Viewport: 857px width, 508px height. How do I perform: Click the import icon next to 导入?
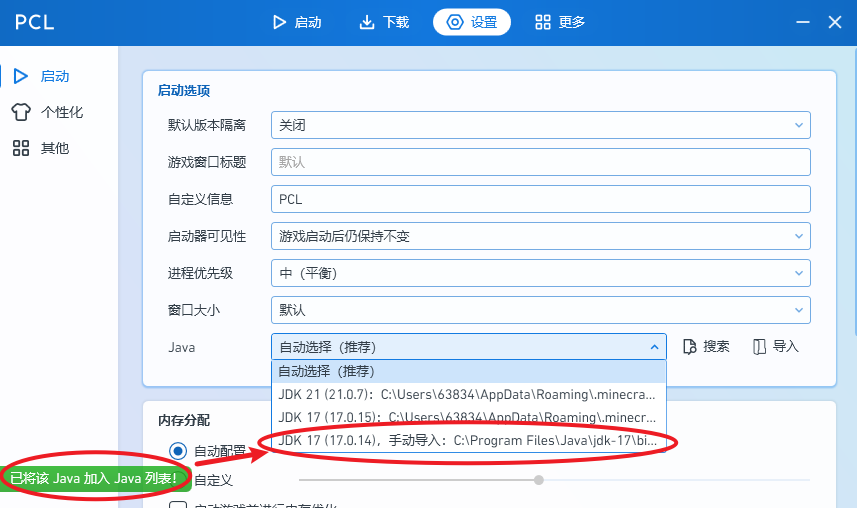(x=759, y=347)
